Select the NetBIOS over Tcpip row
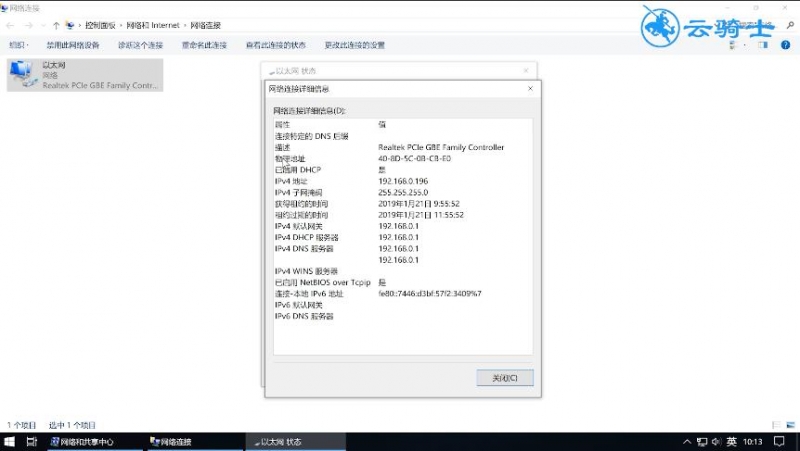This screenshot has width=800, height=451. [403, 282]
